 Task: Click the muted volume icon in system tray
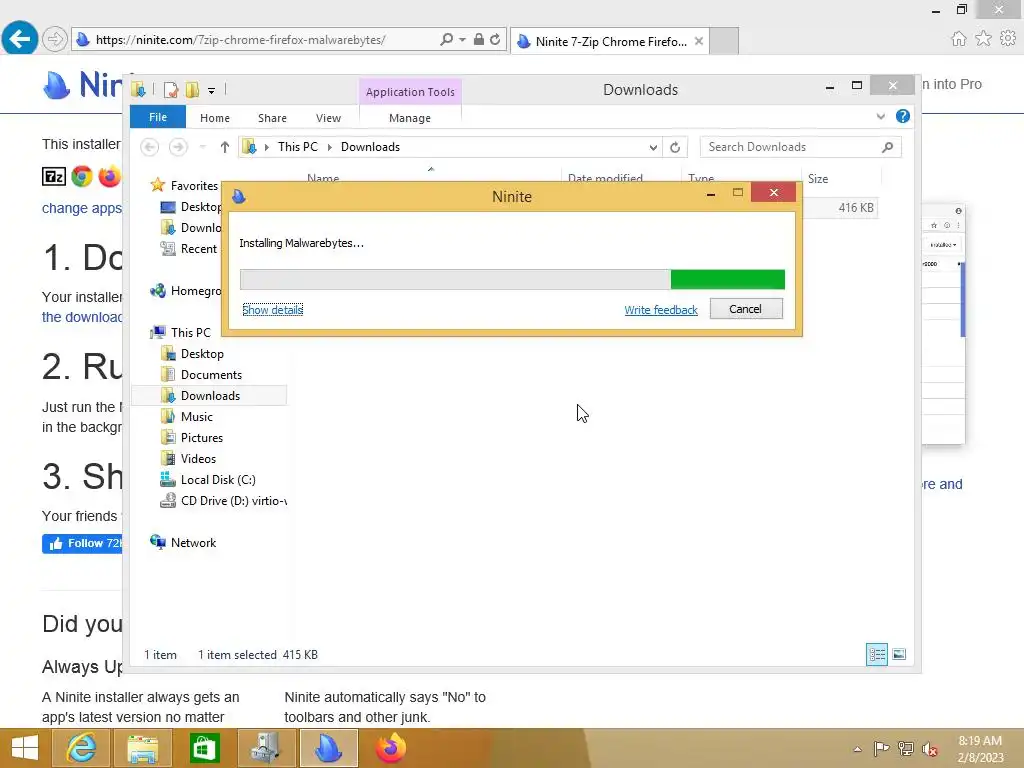pyautogui.click(x=930, y=749)
